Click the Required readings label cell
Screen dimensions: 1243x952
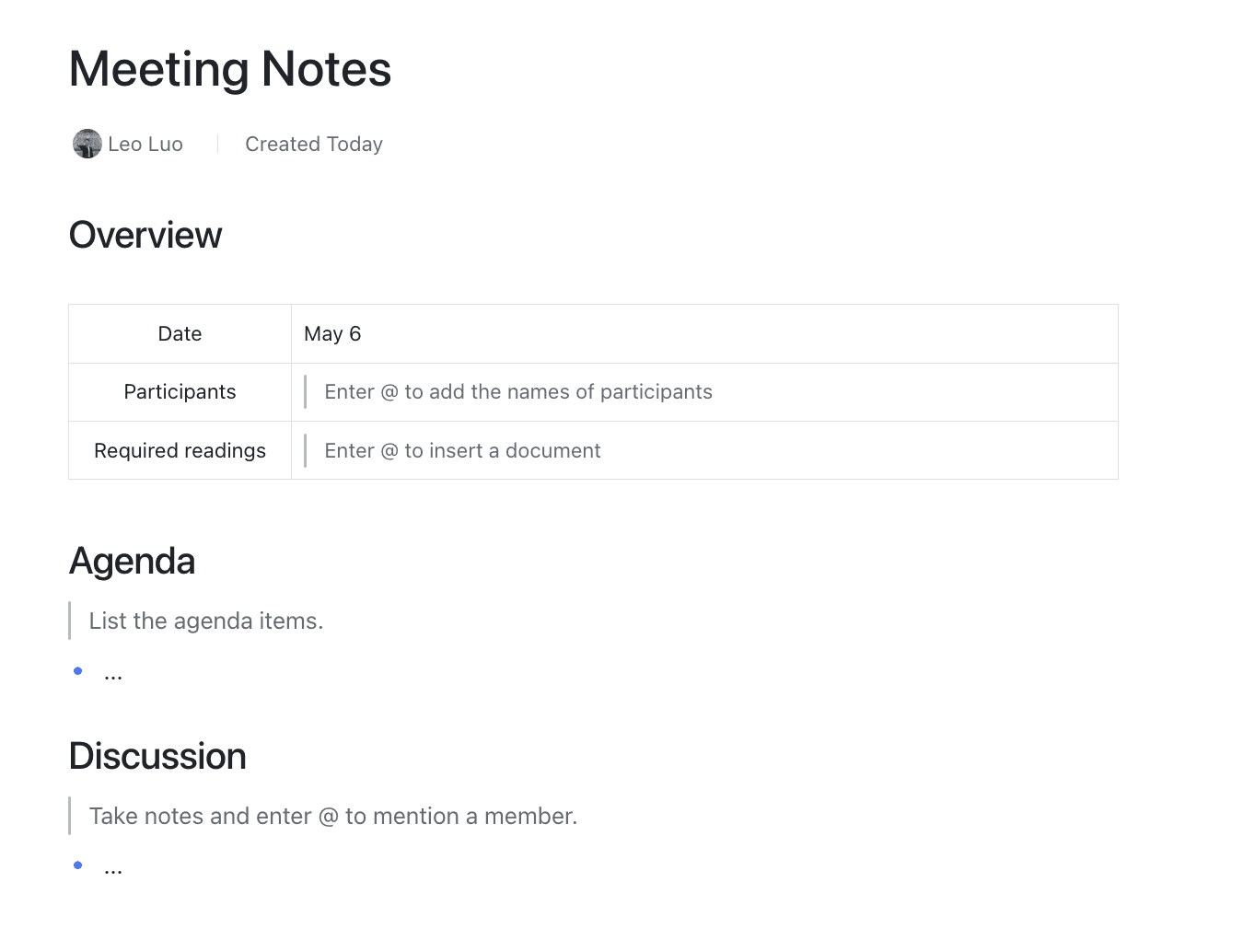coord(180,450)
